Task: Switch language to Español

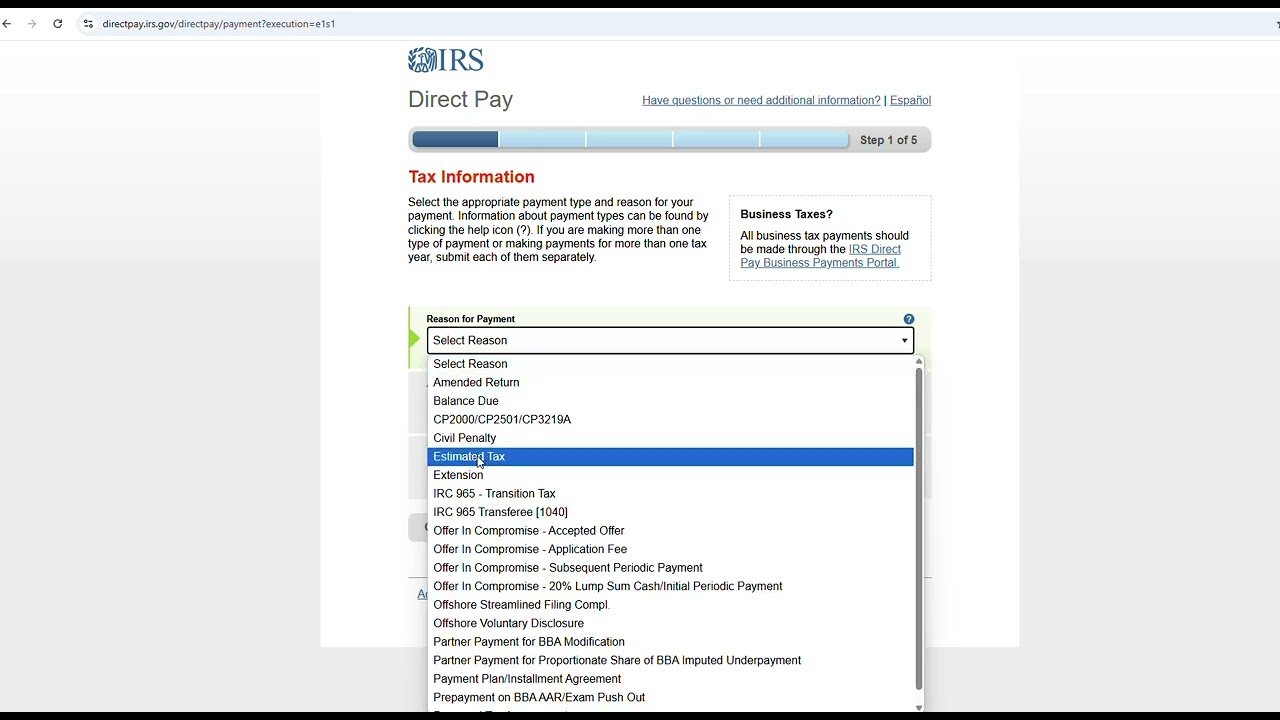Action: click(910, 100)
